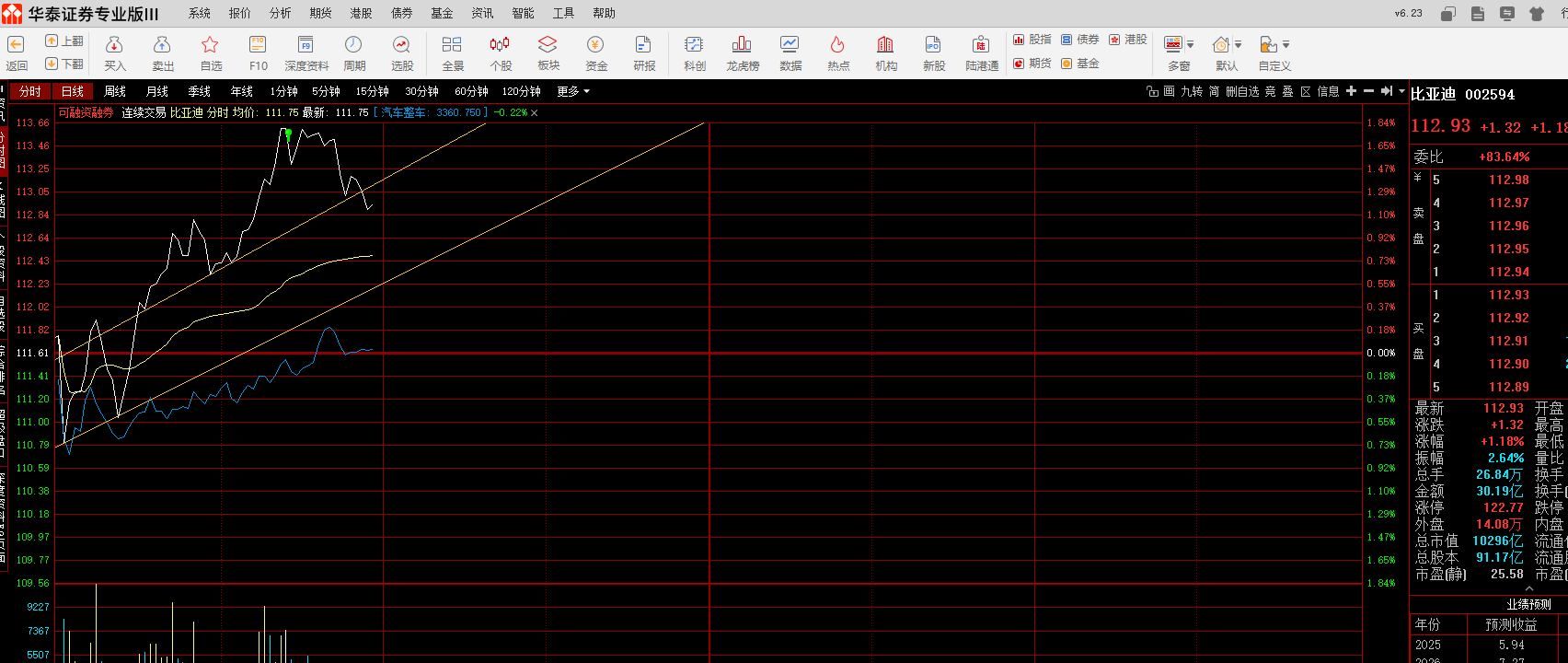Open the 新股 IPO icon
The image size is (1568, 663).
point(933,44)
